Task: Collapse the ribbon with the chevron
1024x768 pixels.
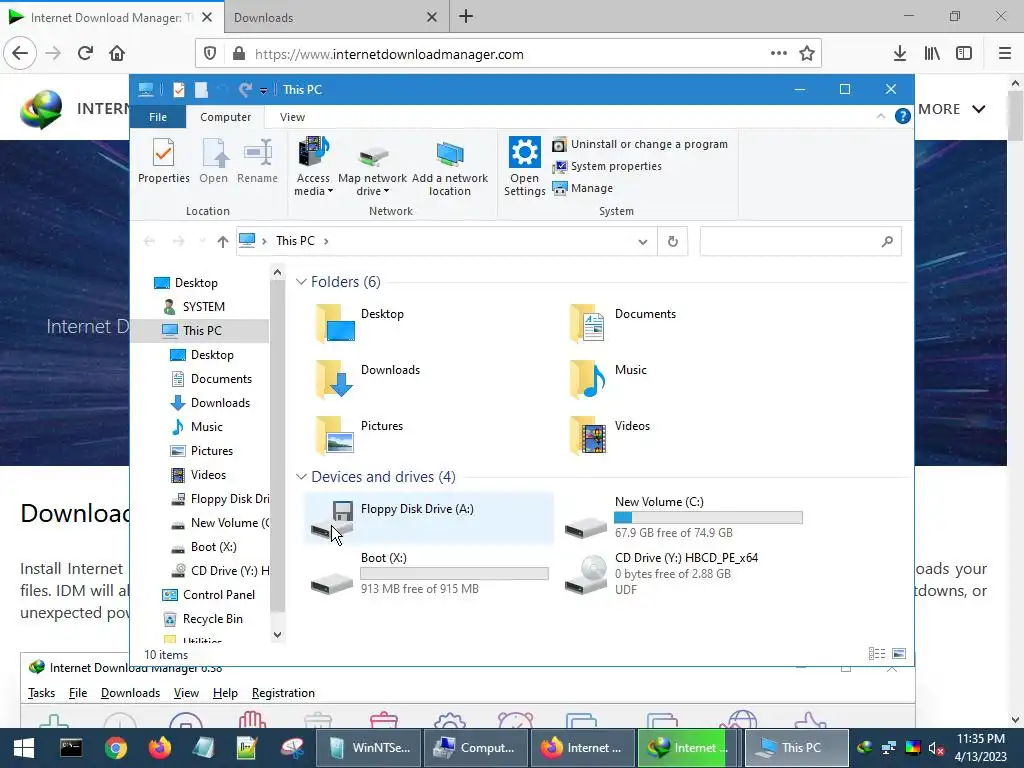Action: click(880, 116)
